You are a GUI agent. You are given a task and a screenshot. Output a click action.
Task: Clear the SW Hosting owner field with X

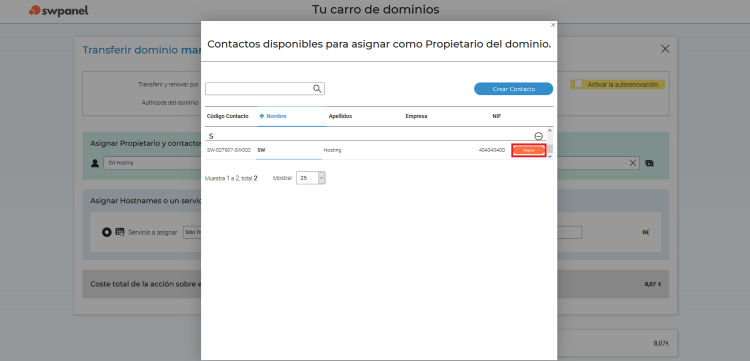click(x=632, y=163)
